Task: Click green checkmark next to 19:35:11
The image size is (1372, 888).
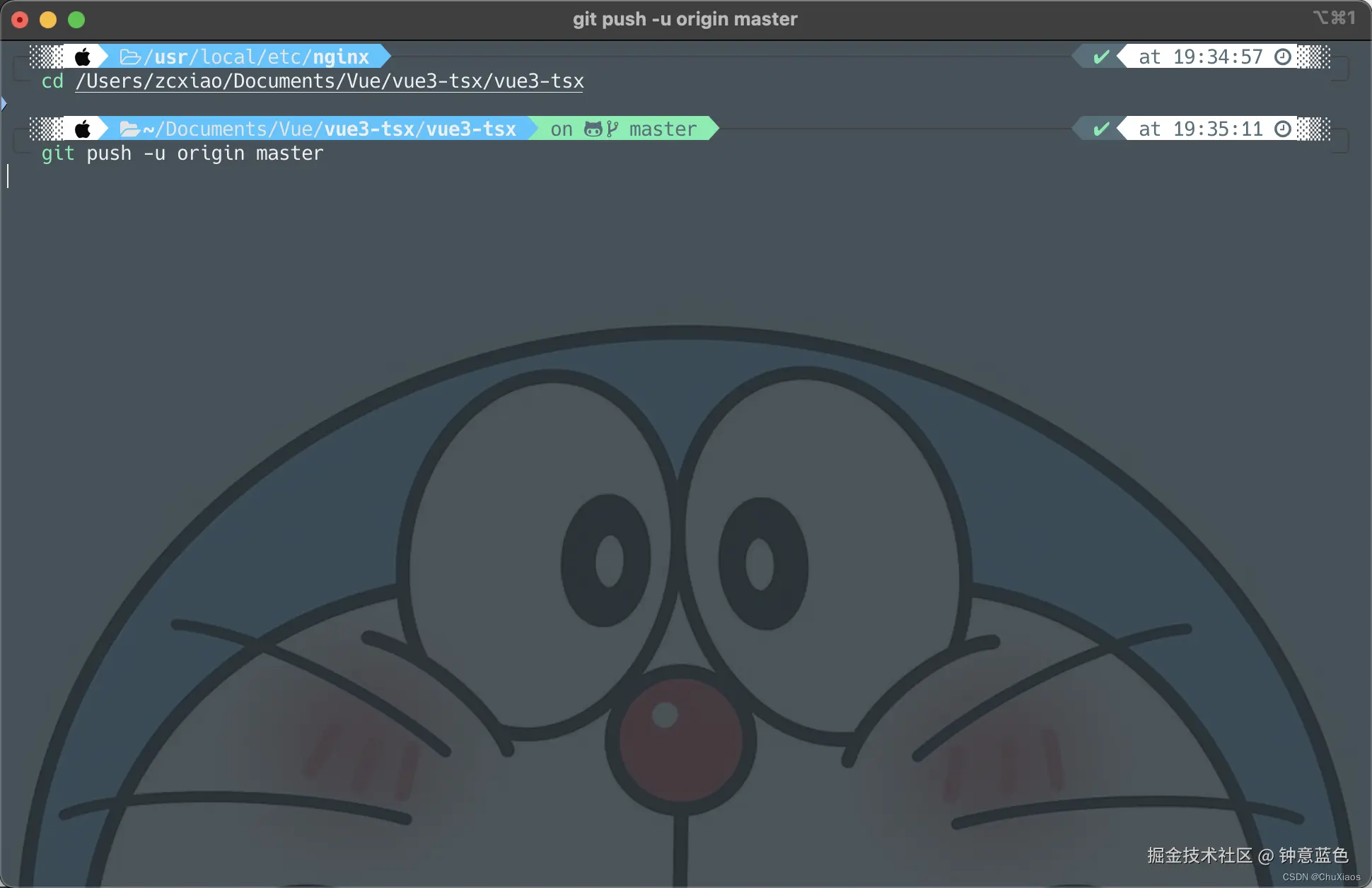Action: click(1100, 129)
